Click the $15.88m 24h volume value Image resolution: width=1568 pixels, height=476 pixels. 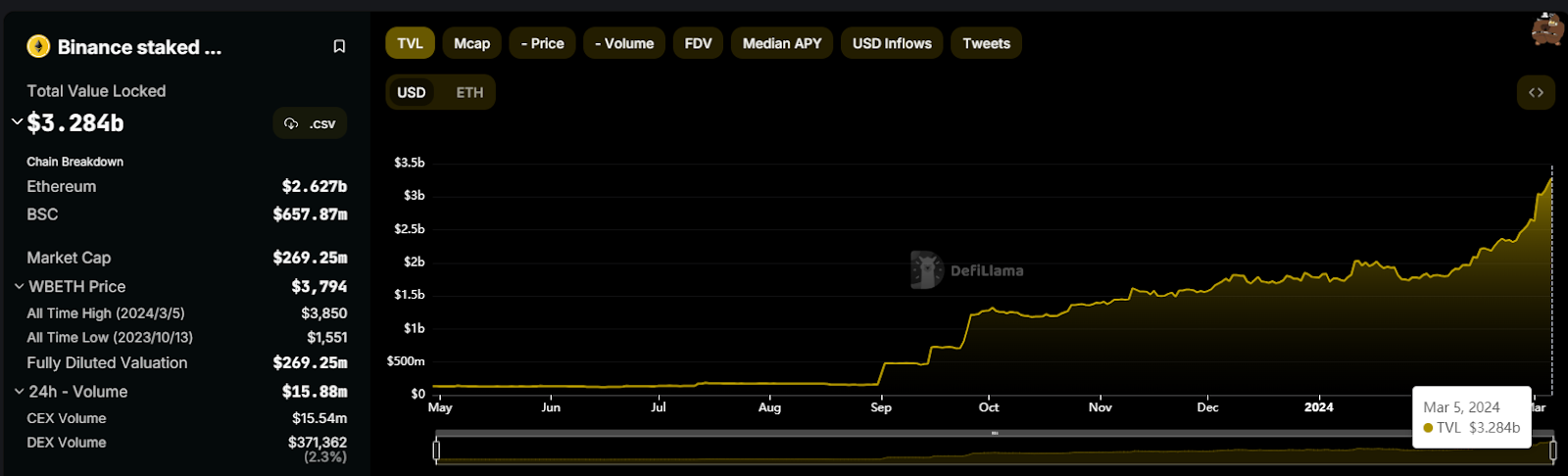[x=315, y=391]
